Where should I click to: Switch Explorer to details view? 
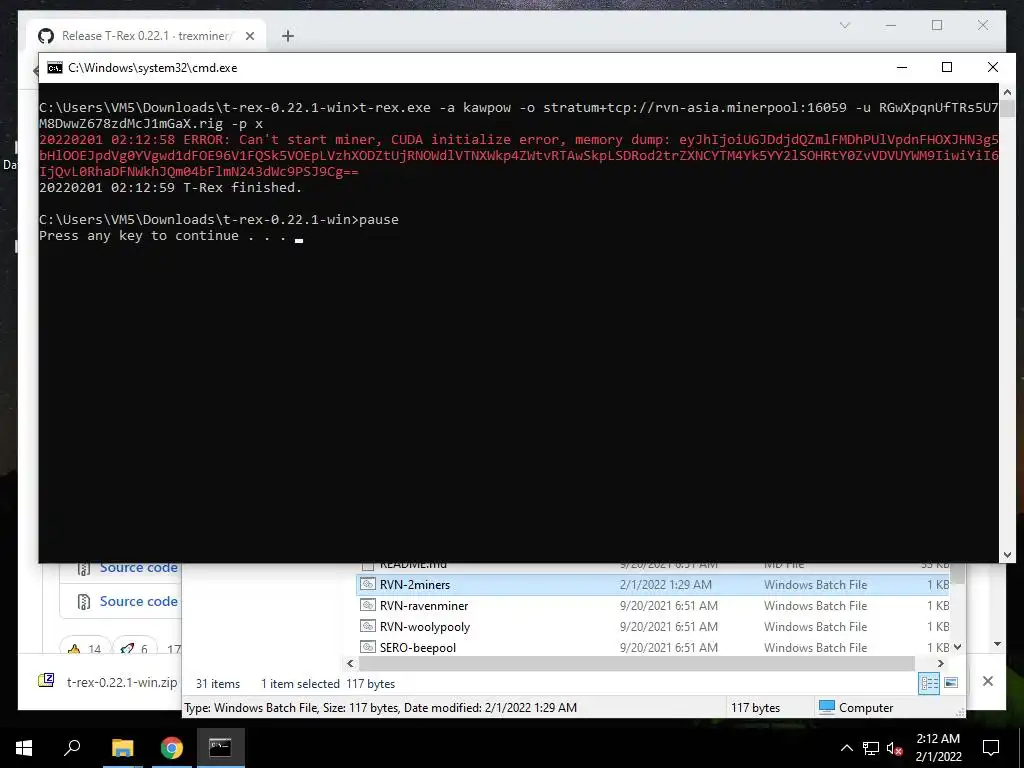point(929,683)
